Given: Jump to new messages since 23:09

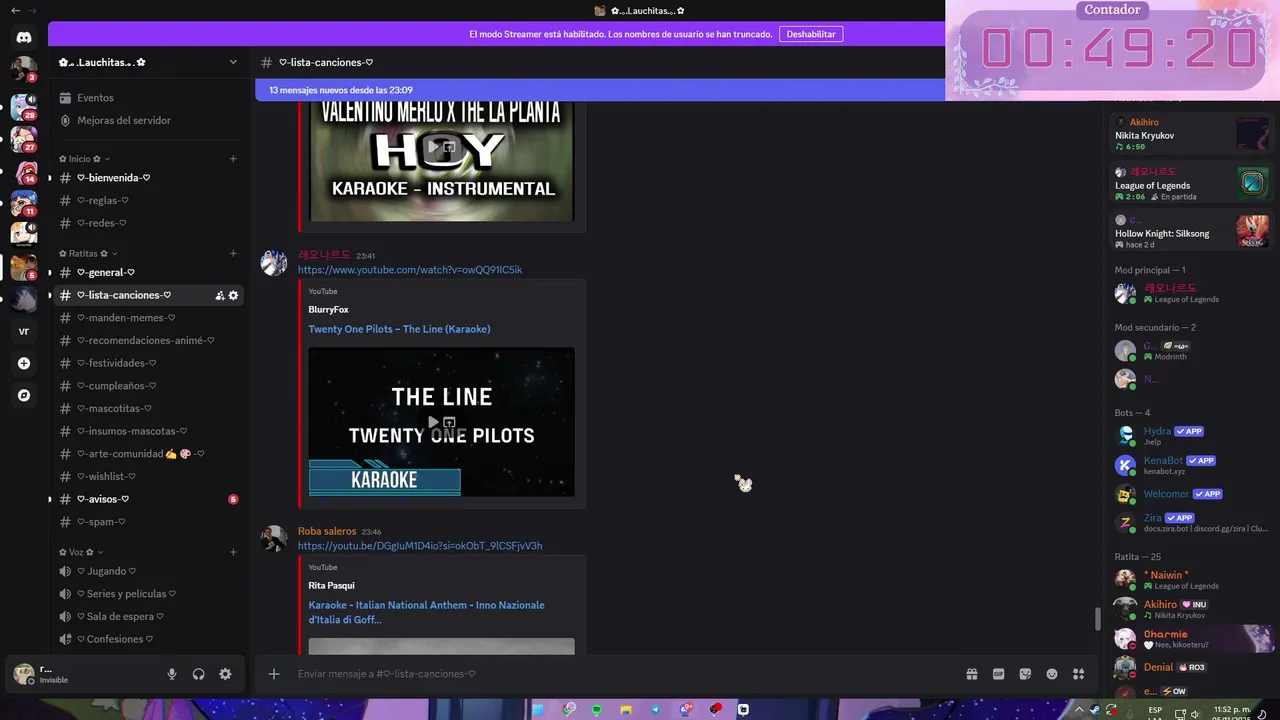Looking at the screenshot, I should click(x=600, y=90).
